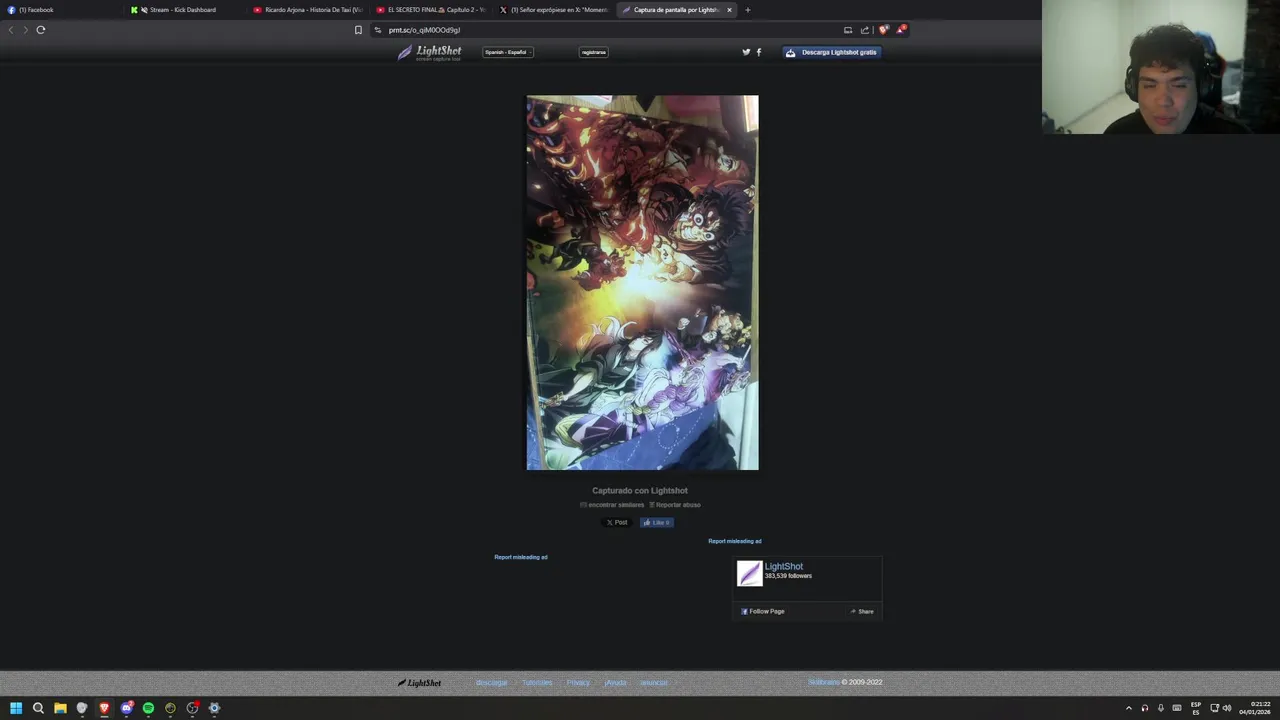Click the microphone tray icon
Image resolution: width=1280 pixels, height=720 pixels.
click(1161, 708)
